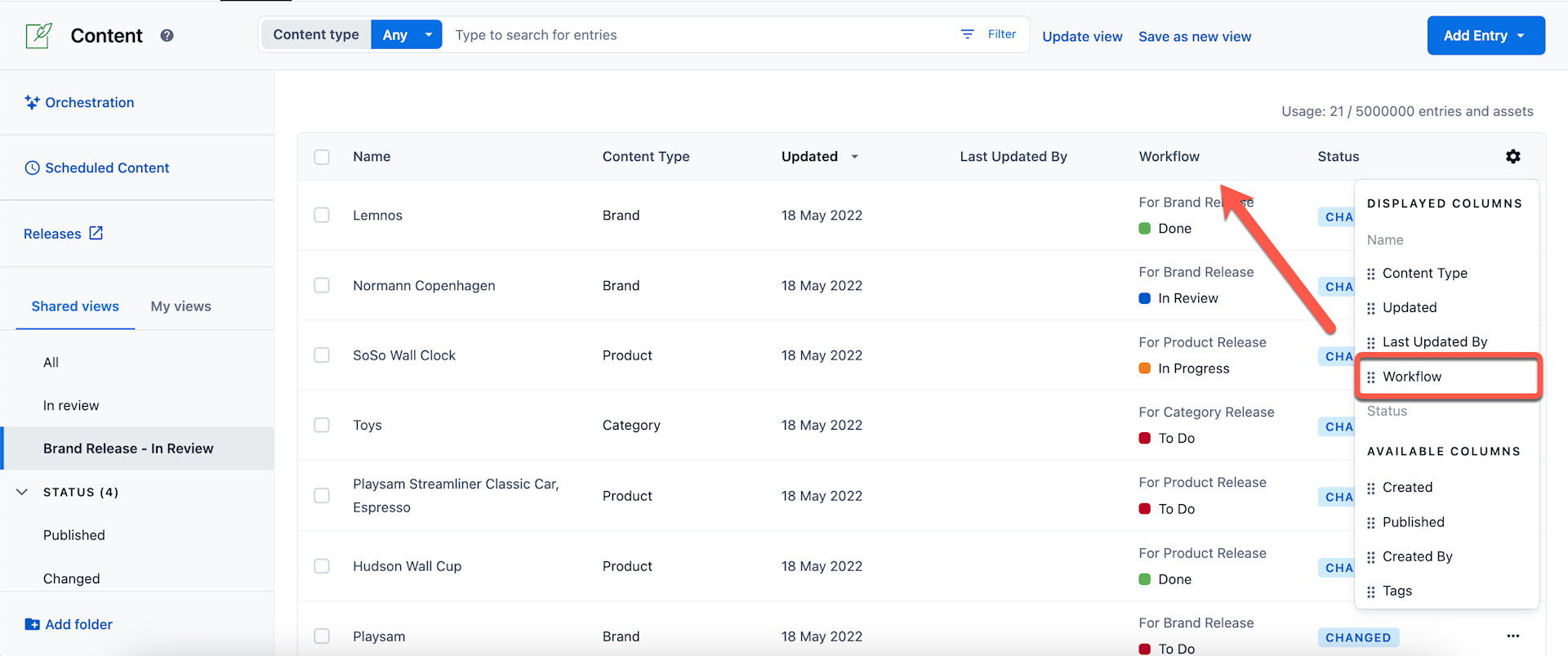
Task: Select the SoSo Wall Clock checkbox
Action: 322,355
